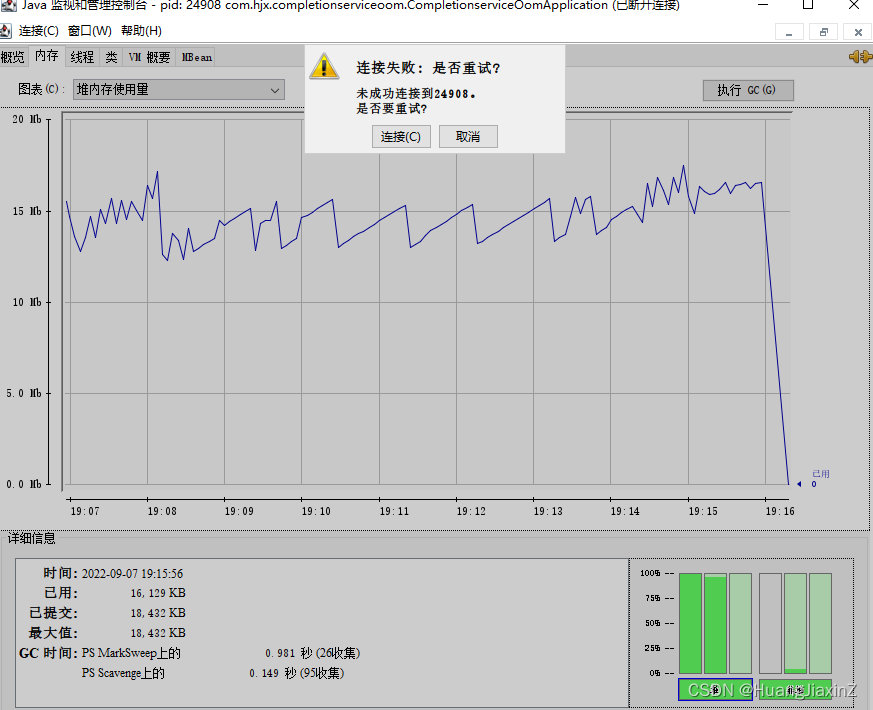Screen dimensions: 873x710
Task: Select the empty gray non-heap pool bar
Action: [771, 623]
